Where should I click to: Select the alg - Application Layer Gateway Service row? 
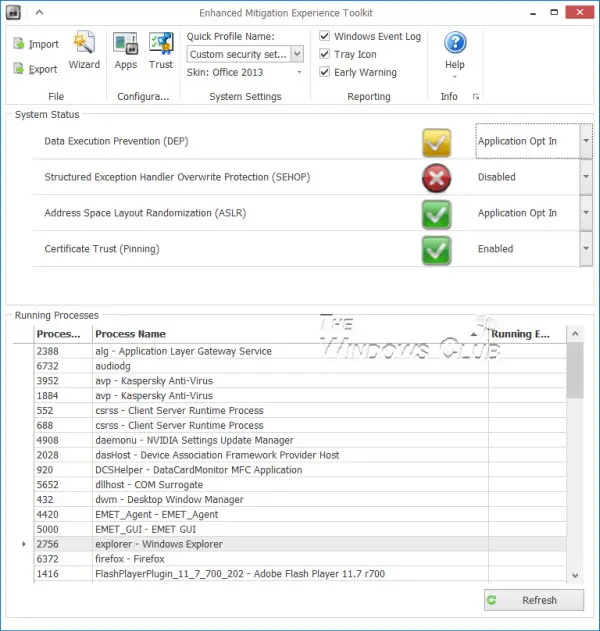(x=300, y=351)
